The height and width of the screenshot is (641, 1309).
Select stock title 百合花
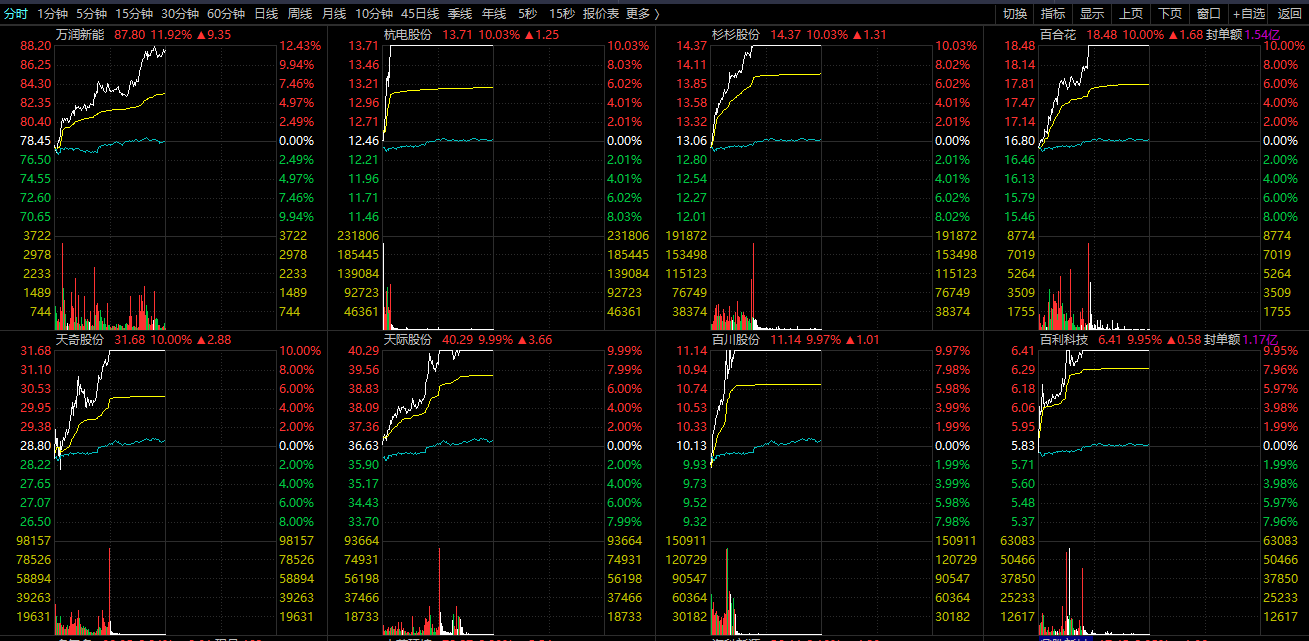point(1058,34)
